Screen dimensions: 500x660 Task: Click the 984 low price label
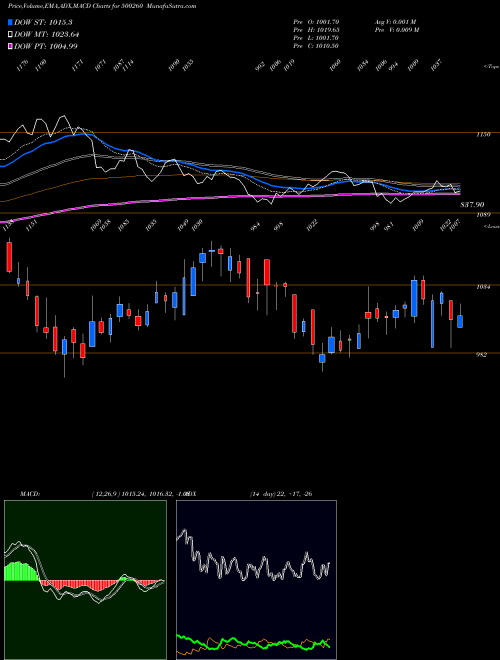[255, 226]
